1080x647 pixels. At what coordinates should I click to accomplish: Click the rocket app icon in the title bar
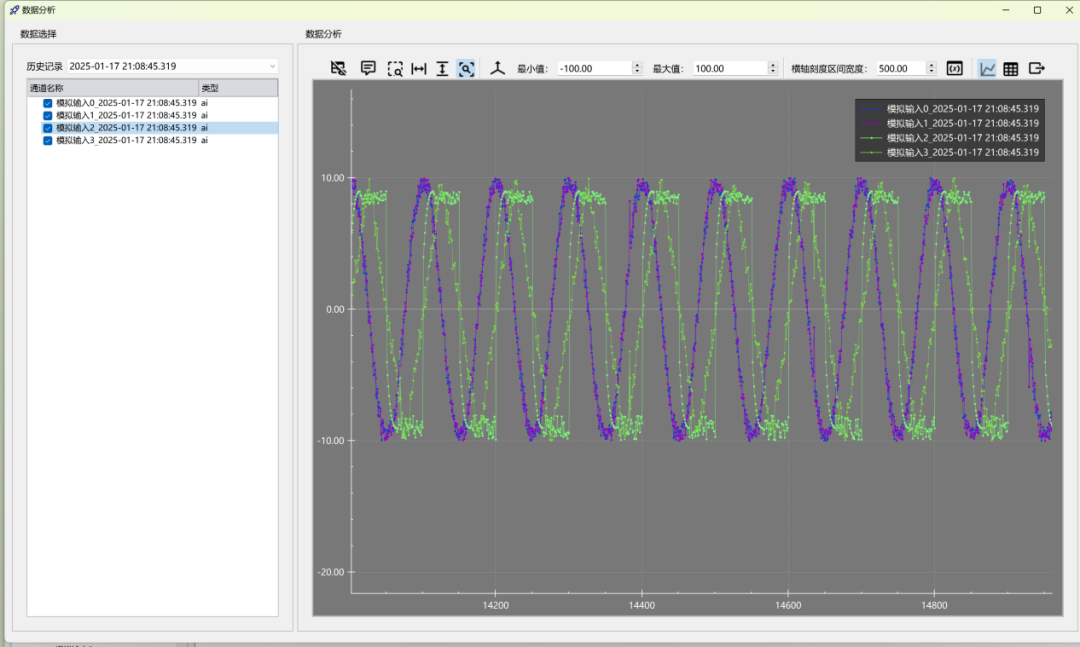(14, 10)
